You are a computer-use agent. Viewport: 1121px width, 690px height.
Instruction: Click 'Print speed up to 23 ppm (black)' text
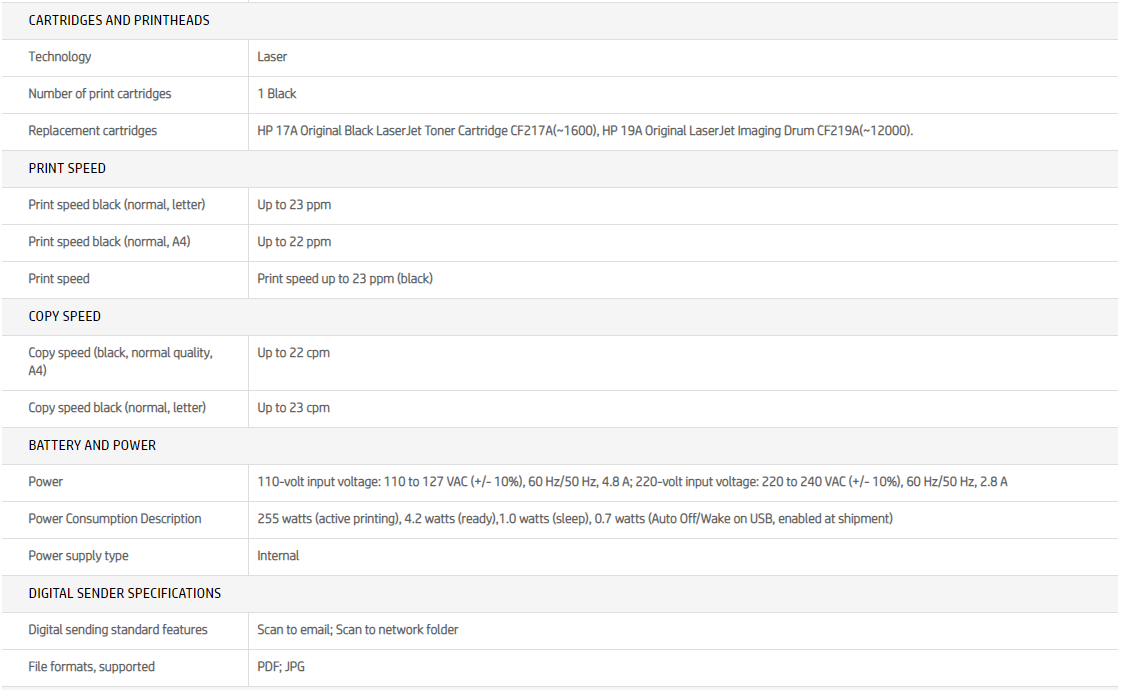[345, 279]
